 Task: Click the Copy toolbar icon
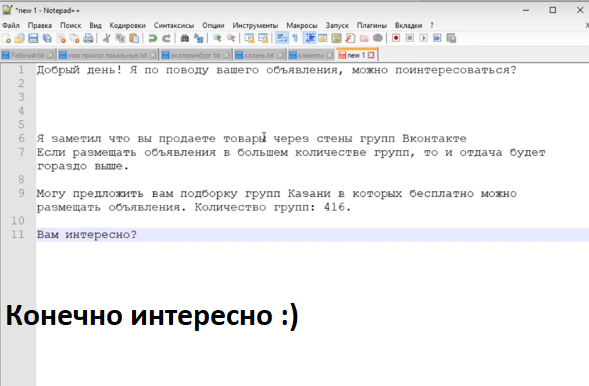121,38
